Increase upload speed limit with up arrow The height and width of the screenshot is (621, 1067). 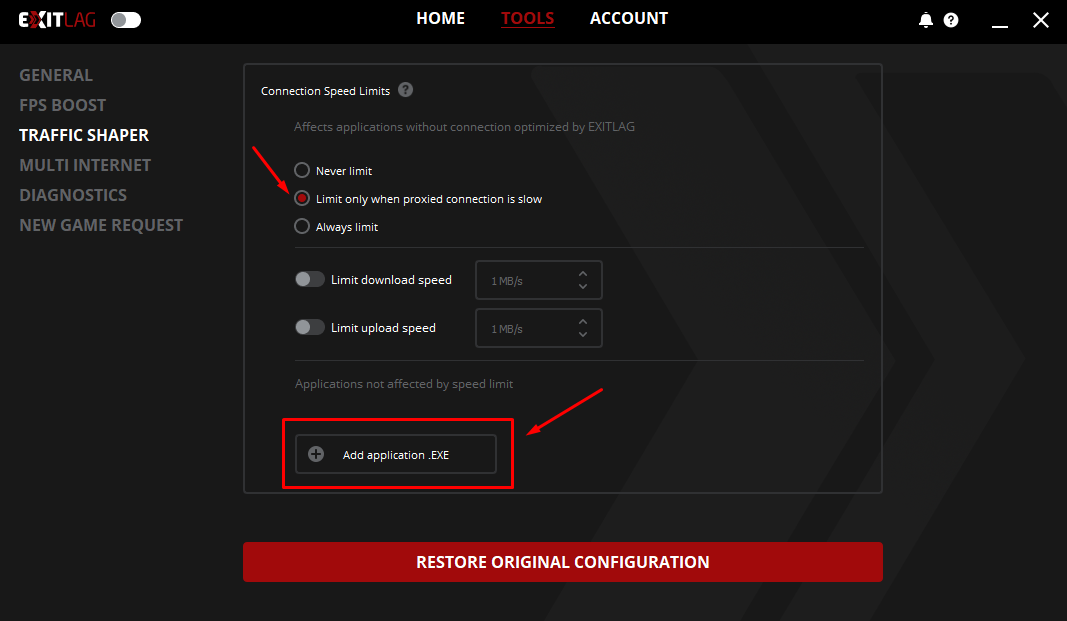click(x=583, y=321)
